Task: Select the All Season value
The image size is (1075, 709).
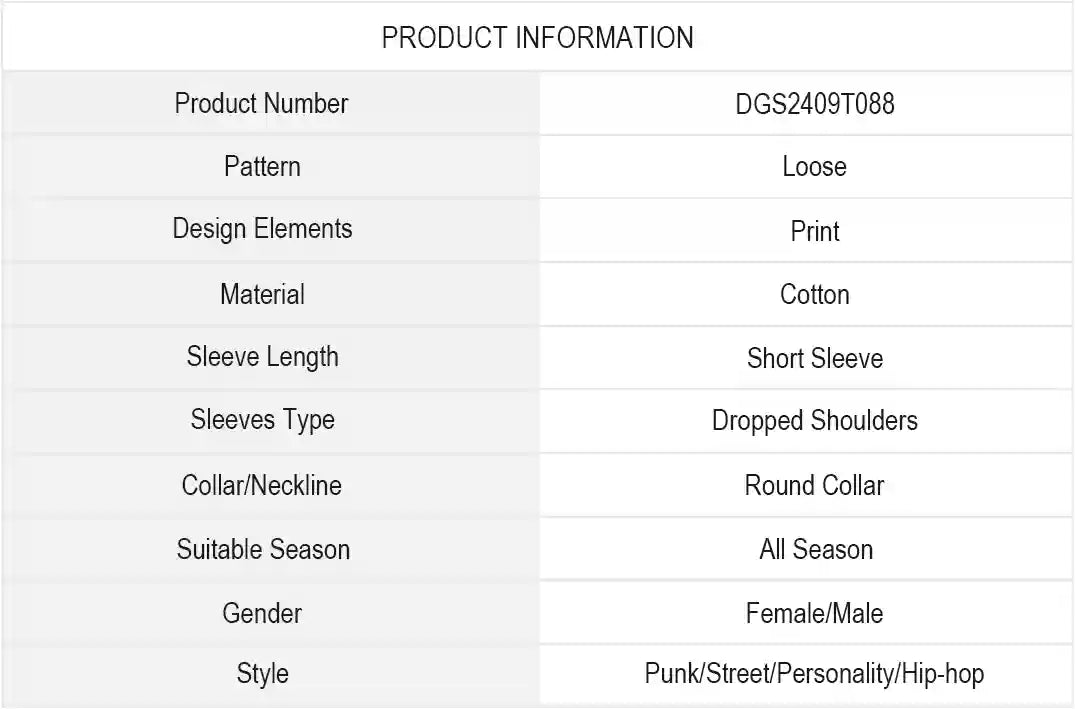Action: tap(815, 549)
